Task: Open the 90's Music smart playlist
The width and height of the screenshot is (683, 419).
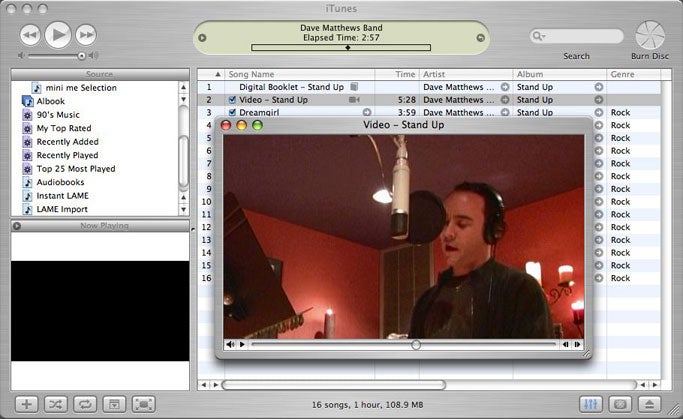Action: (x=58, y=115)
